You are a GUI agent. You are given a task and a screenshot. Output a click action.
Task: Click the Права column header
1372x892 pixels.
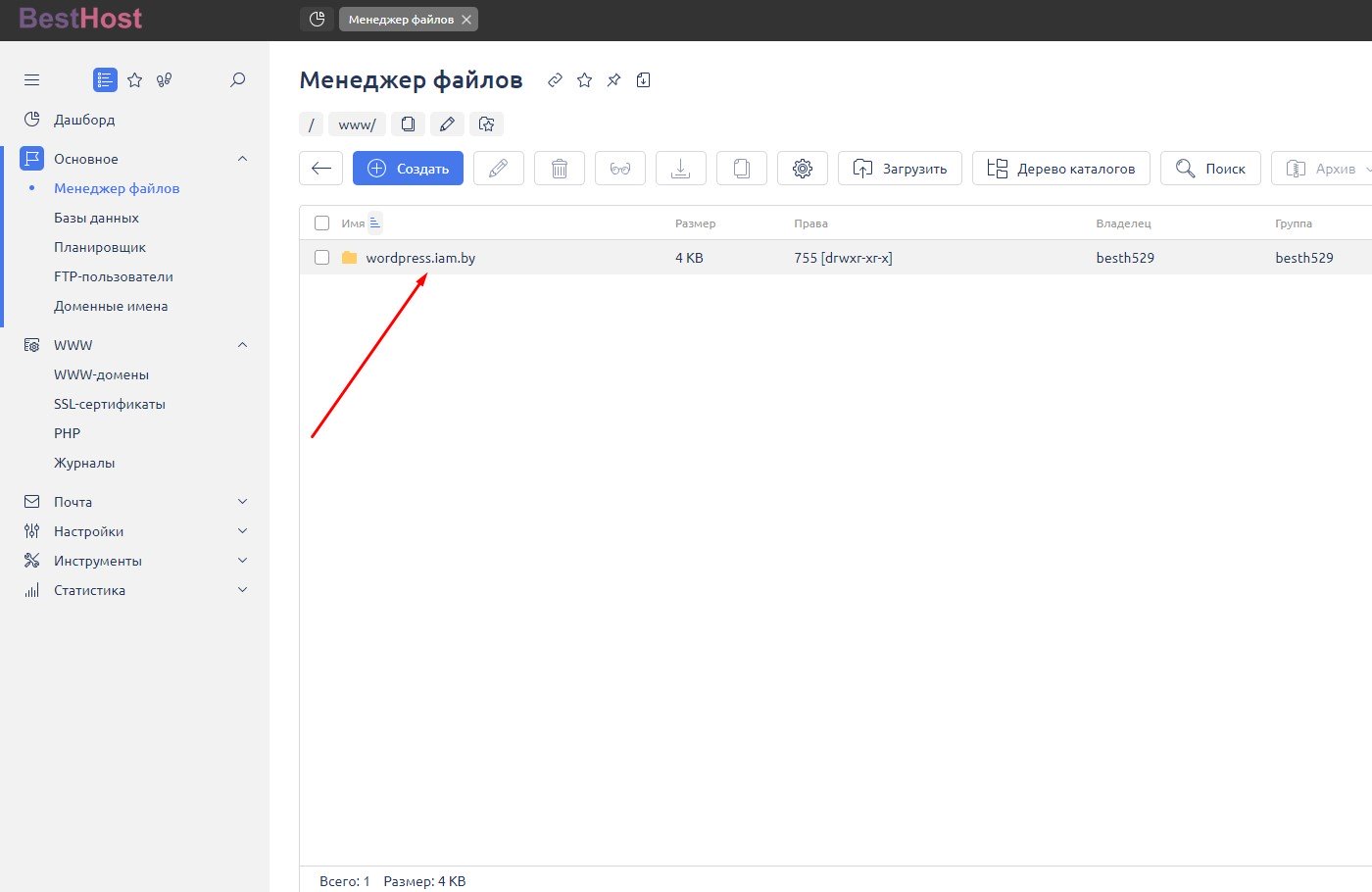pos(810,223)
